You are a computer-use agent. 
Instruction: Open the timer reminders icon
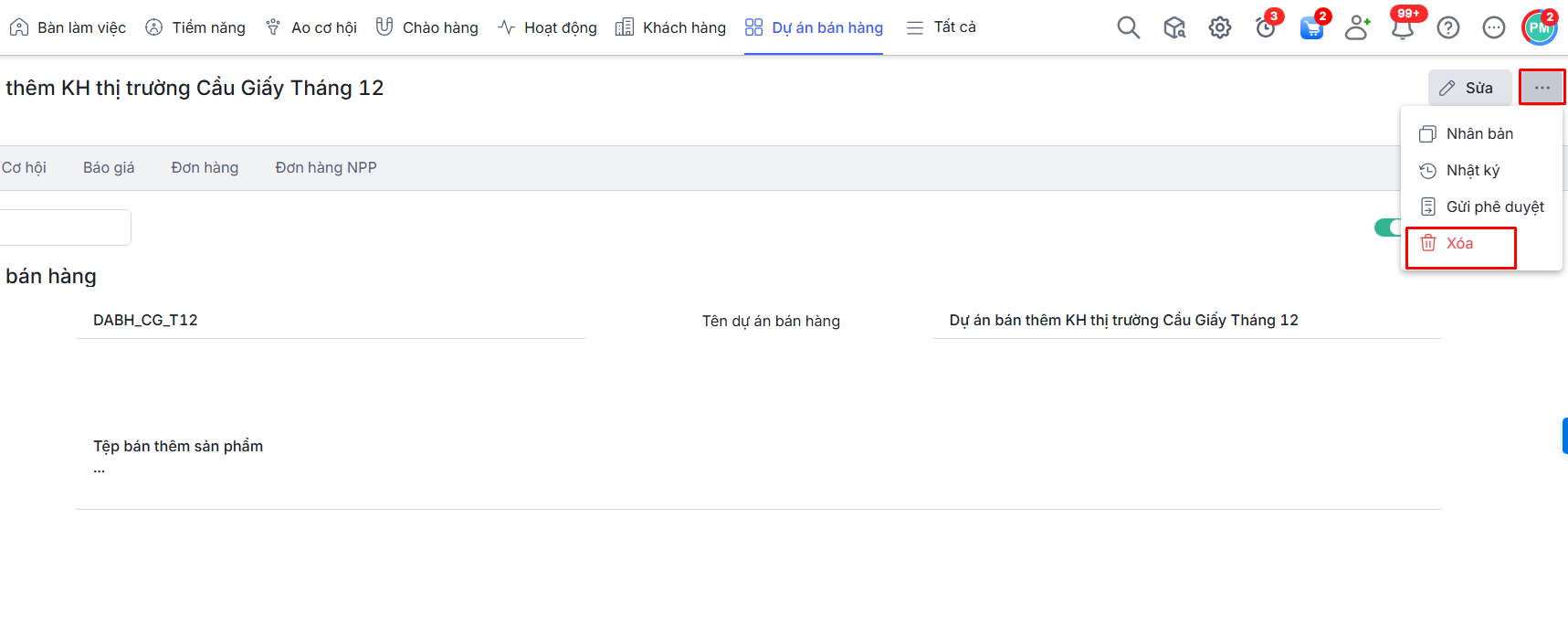[x=1266, y=27]
